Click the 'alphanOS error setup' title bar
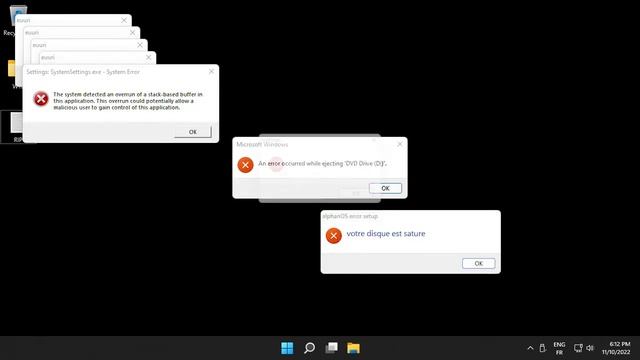Screen dimensions: 640x360 (410, 216)
